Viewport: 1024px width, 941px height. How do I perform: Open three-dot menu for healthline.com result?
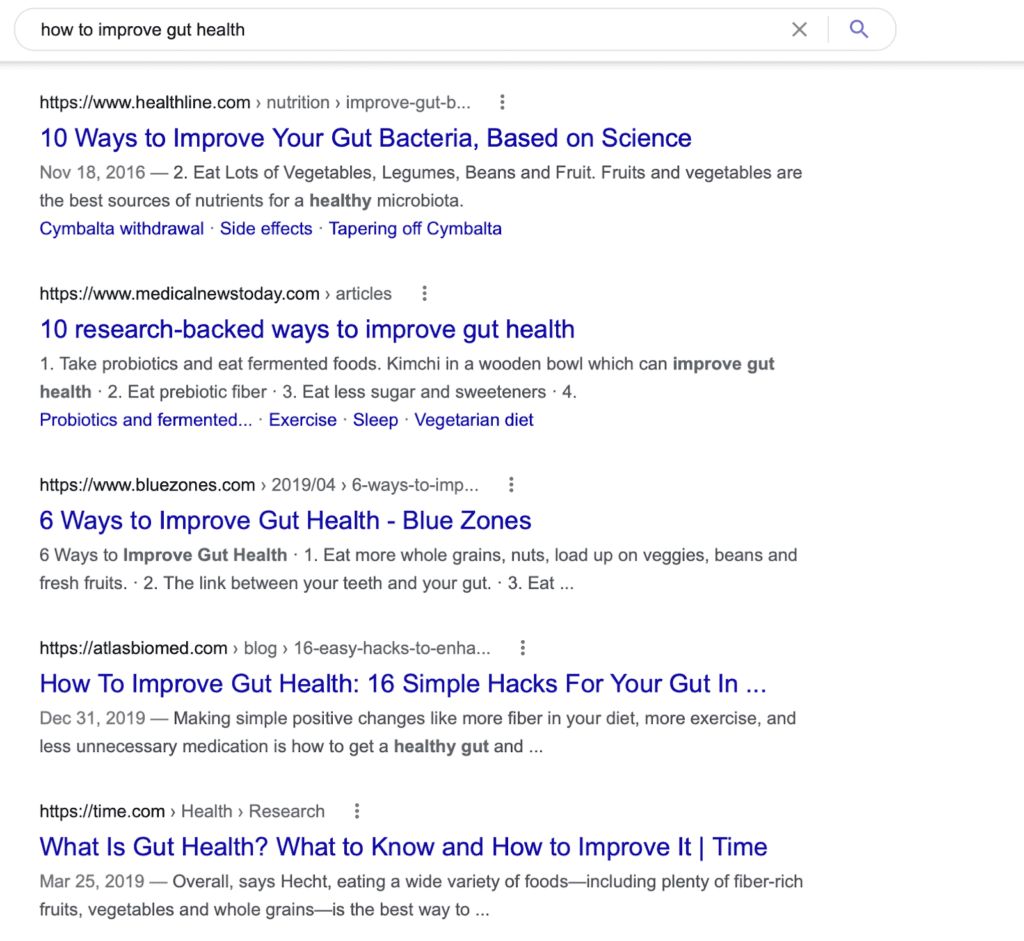502,102
